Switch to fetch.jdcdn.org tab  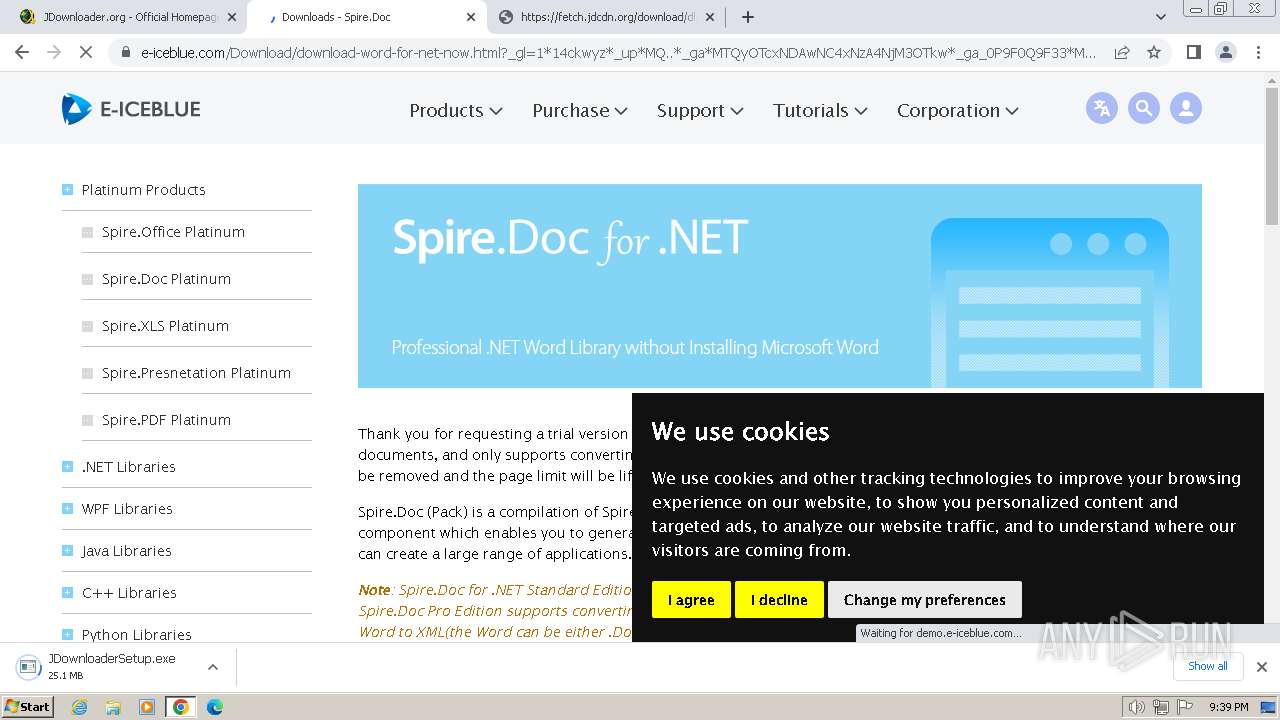(x=604, y=17)
